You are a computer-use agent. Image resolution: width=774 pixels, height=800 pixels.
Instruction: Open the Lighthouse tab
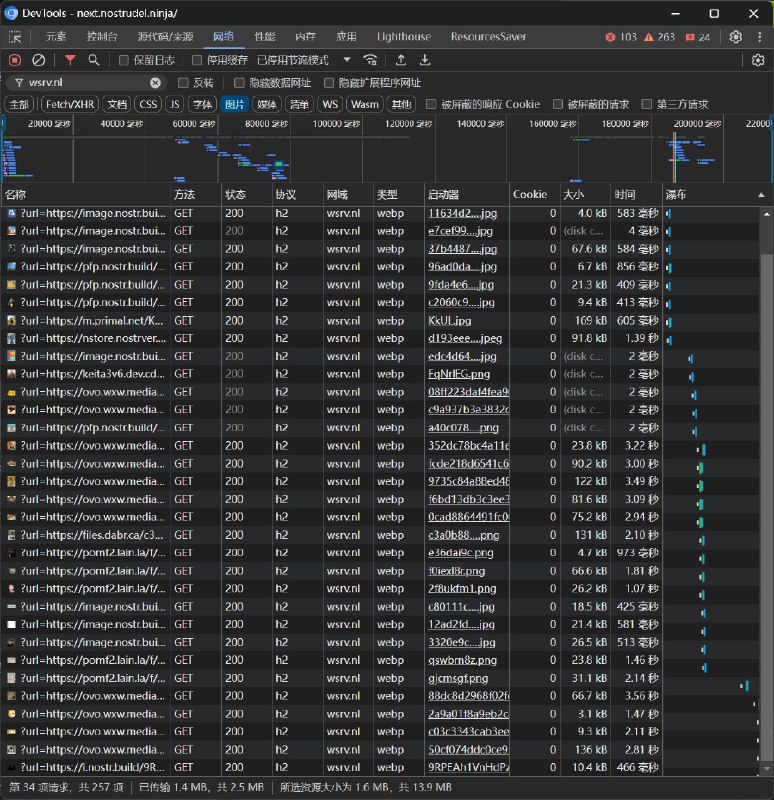(x=402, y=37)
